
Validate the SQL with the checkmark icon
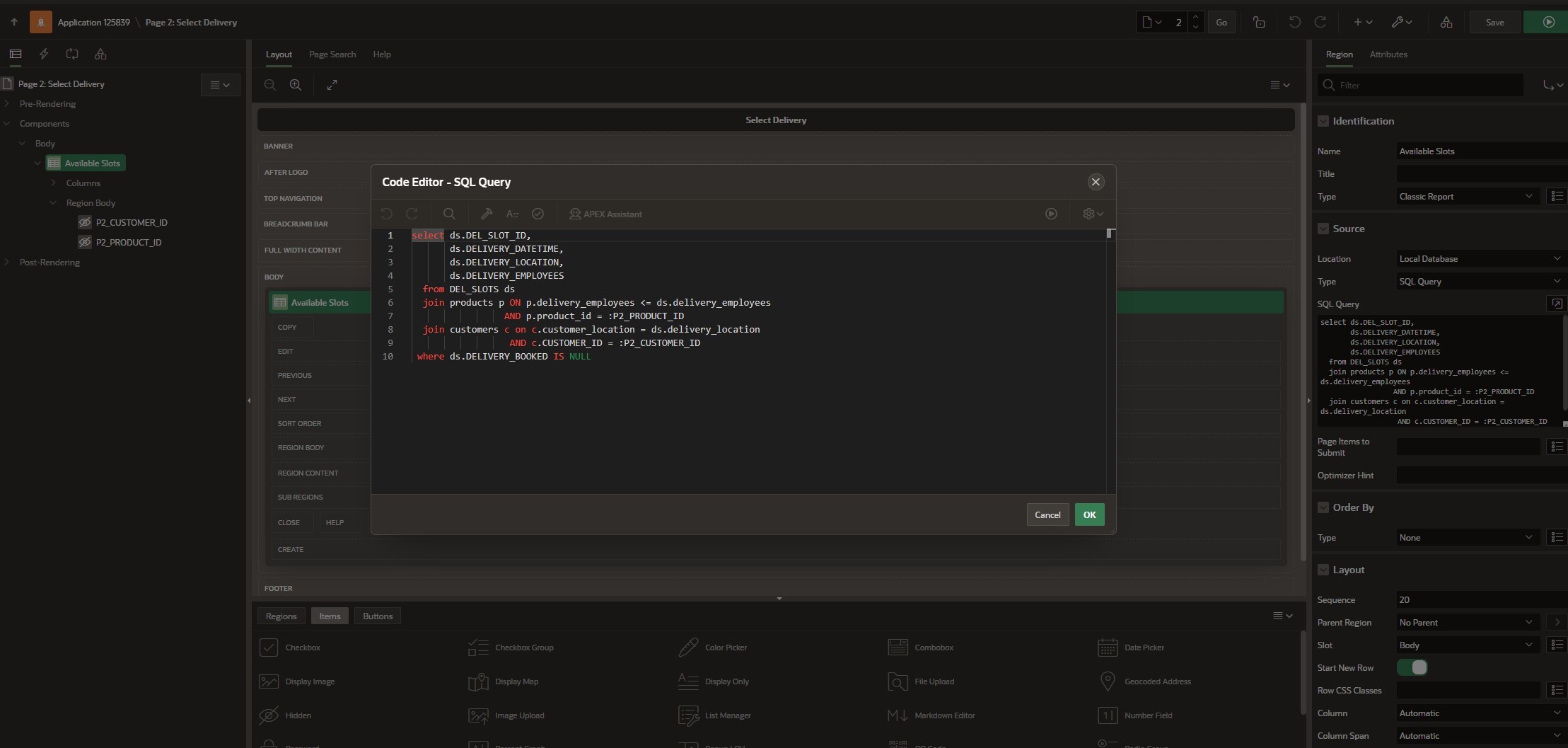click(x=538, y=214)
